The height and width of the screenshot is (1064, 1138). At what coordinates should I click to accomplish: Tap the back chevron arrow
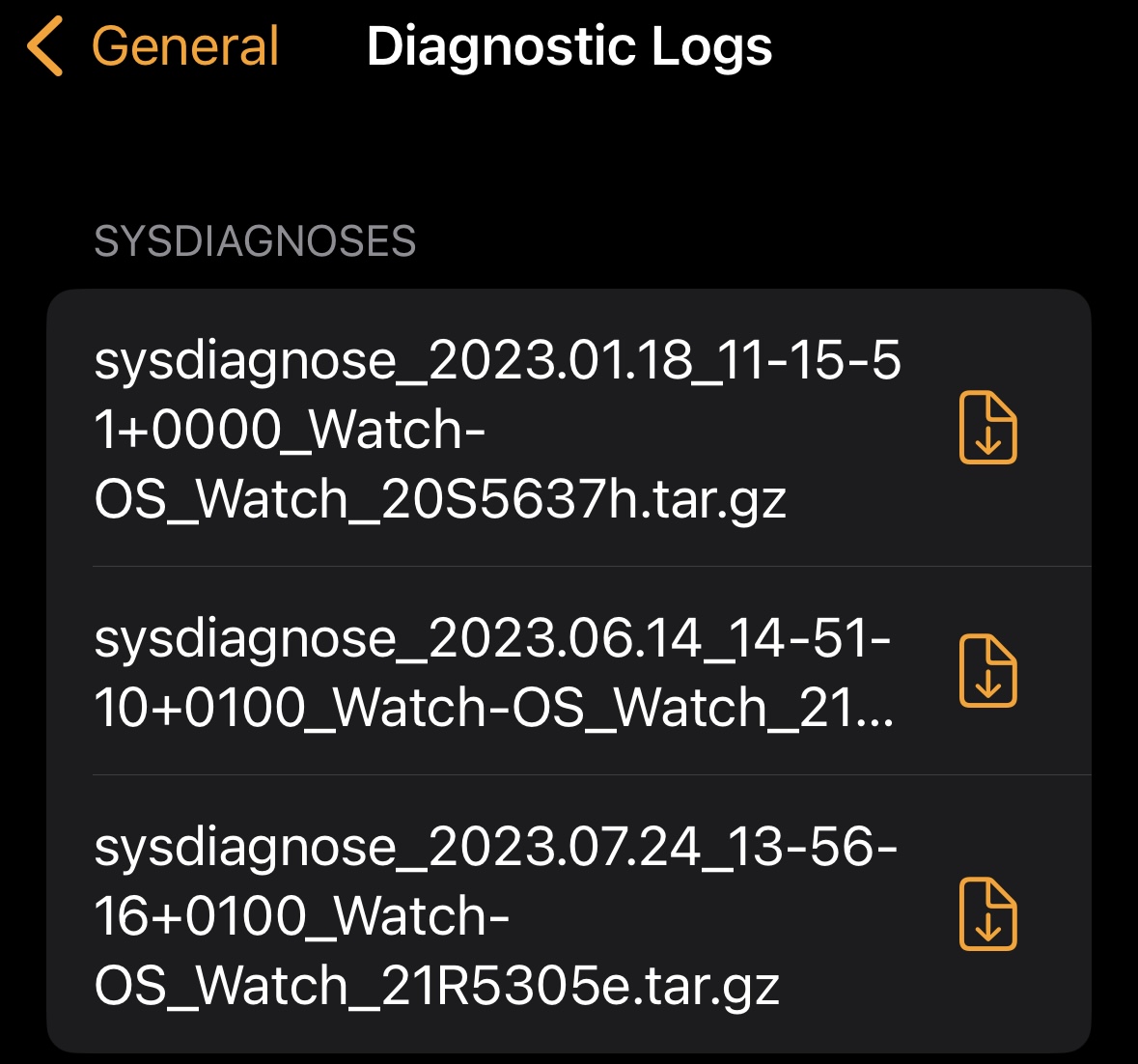point(45,46)
